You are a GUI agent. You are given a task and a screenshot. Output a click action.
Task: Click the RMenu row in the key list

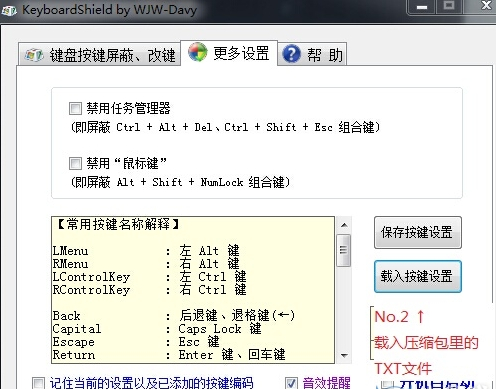coord(146,264)
